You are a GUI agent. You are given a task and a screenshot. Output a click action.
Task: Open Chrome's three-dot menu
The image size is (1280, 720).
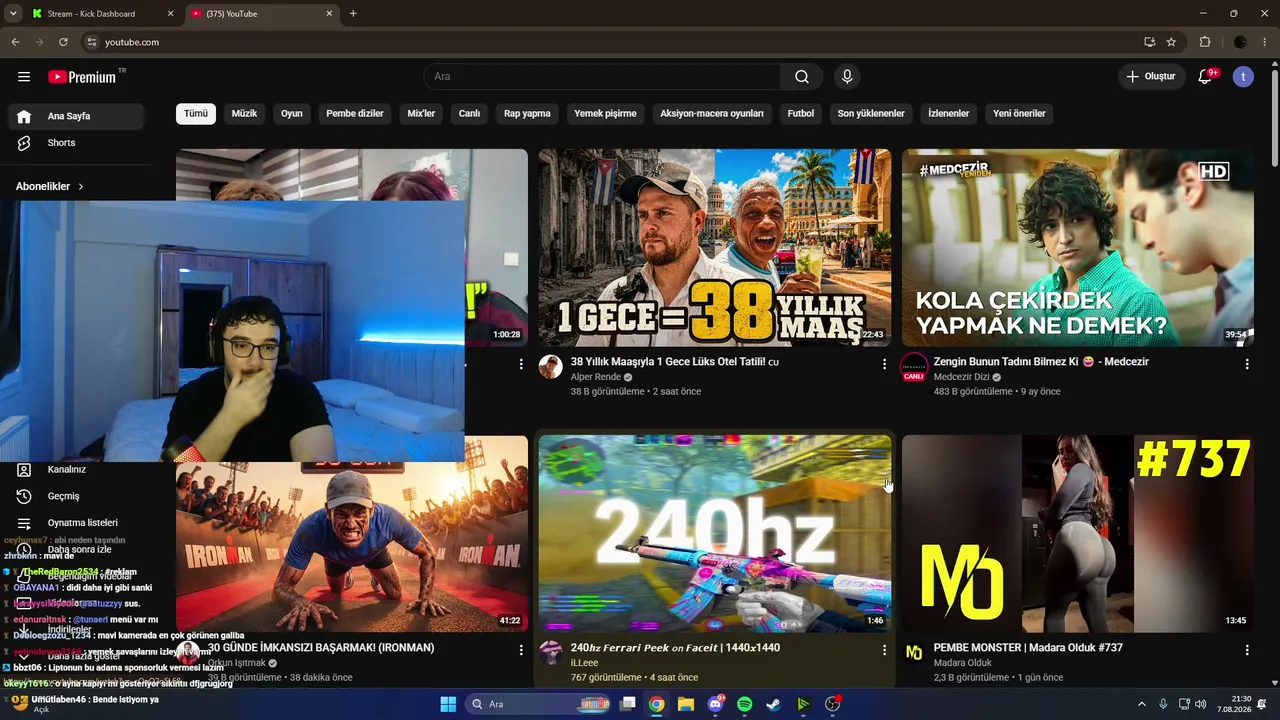pos(1266,42)
